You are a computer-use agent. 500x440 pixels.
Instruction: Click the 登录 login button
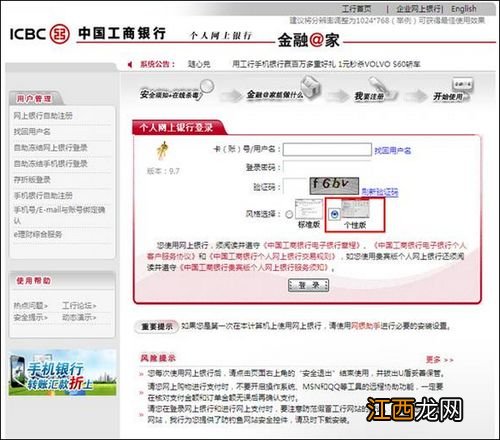pos(308,285)
